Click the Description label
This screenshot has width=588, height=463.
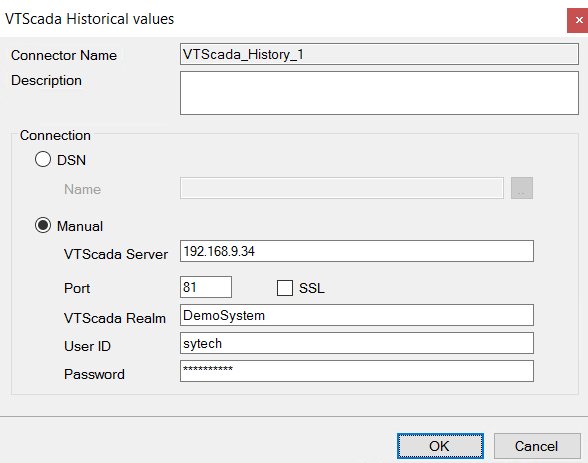[x=46, y=80]
